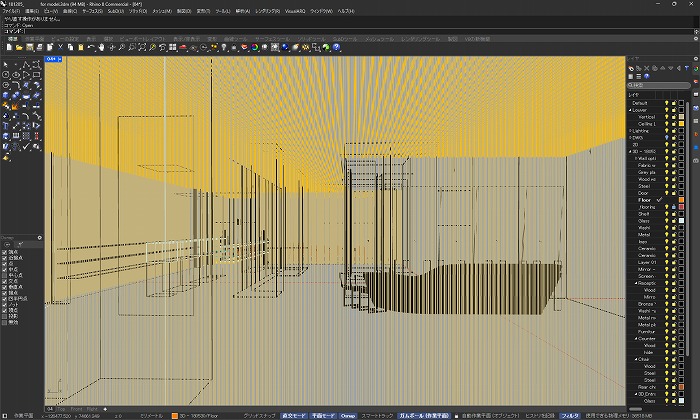
Task: Toggle 直交モード in status bar
Action: point(294,416)
